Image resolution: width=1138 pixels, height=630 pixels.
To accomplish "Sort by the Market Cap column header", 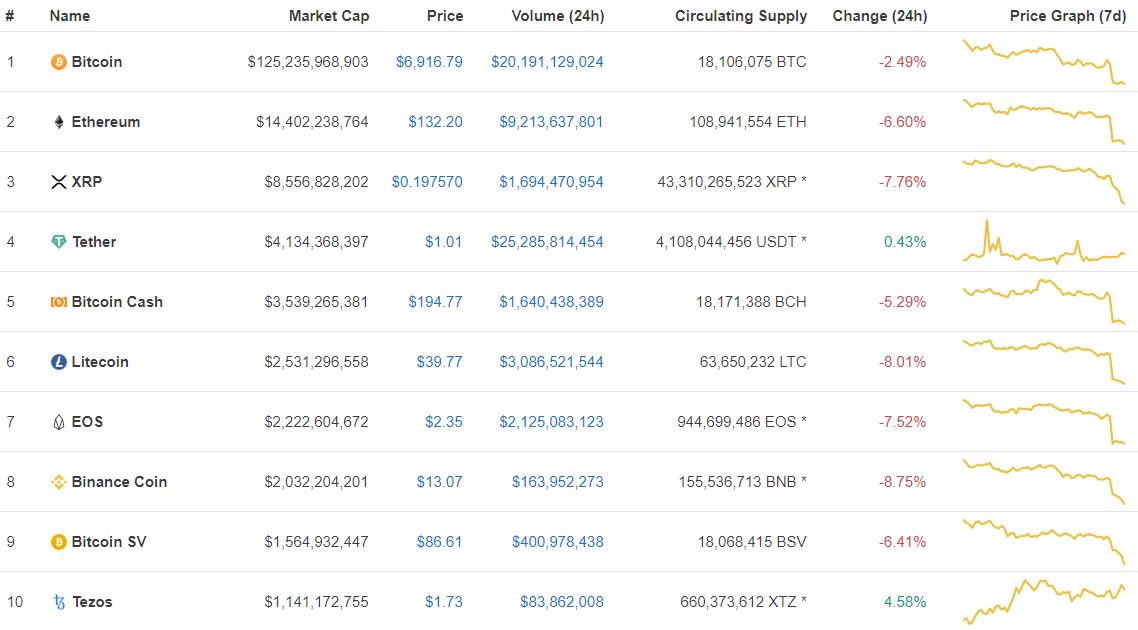I will [x=329, y=16].
